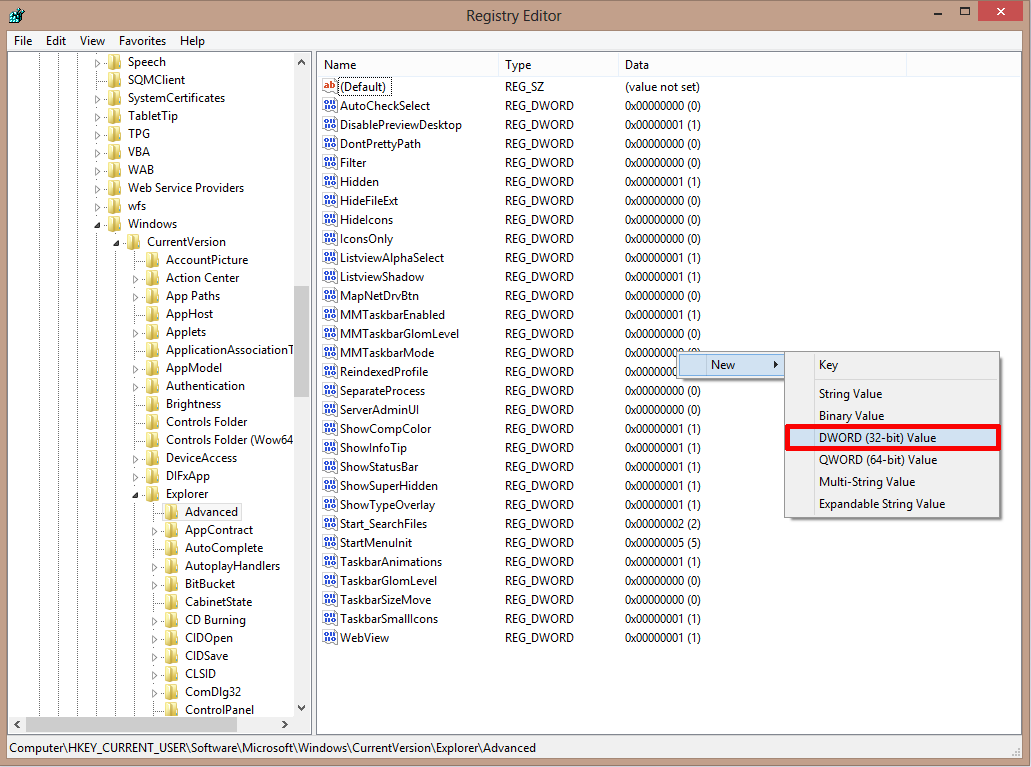Click the Advanced folder icon

[x=172, y=512]
